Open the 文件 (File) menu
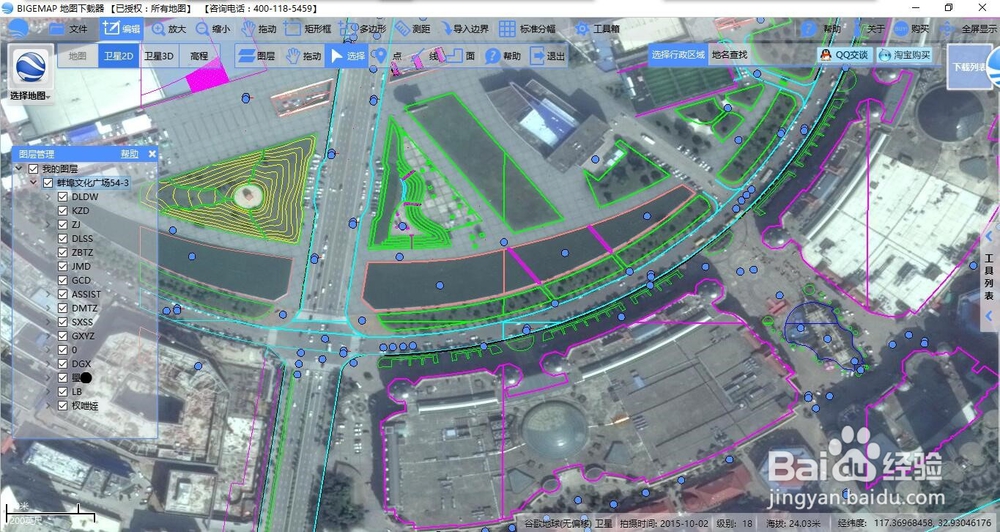This screenshot has width=1000, height=532. click(x=68, y=29)
